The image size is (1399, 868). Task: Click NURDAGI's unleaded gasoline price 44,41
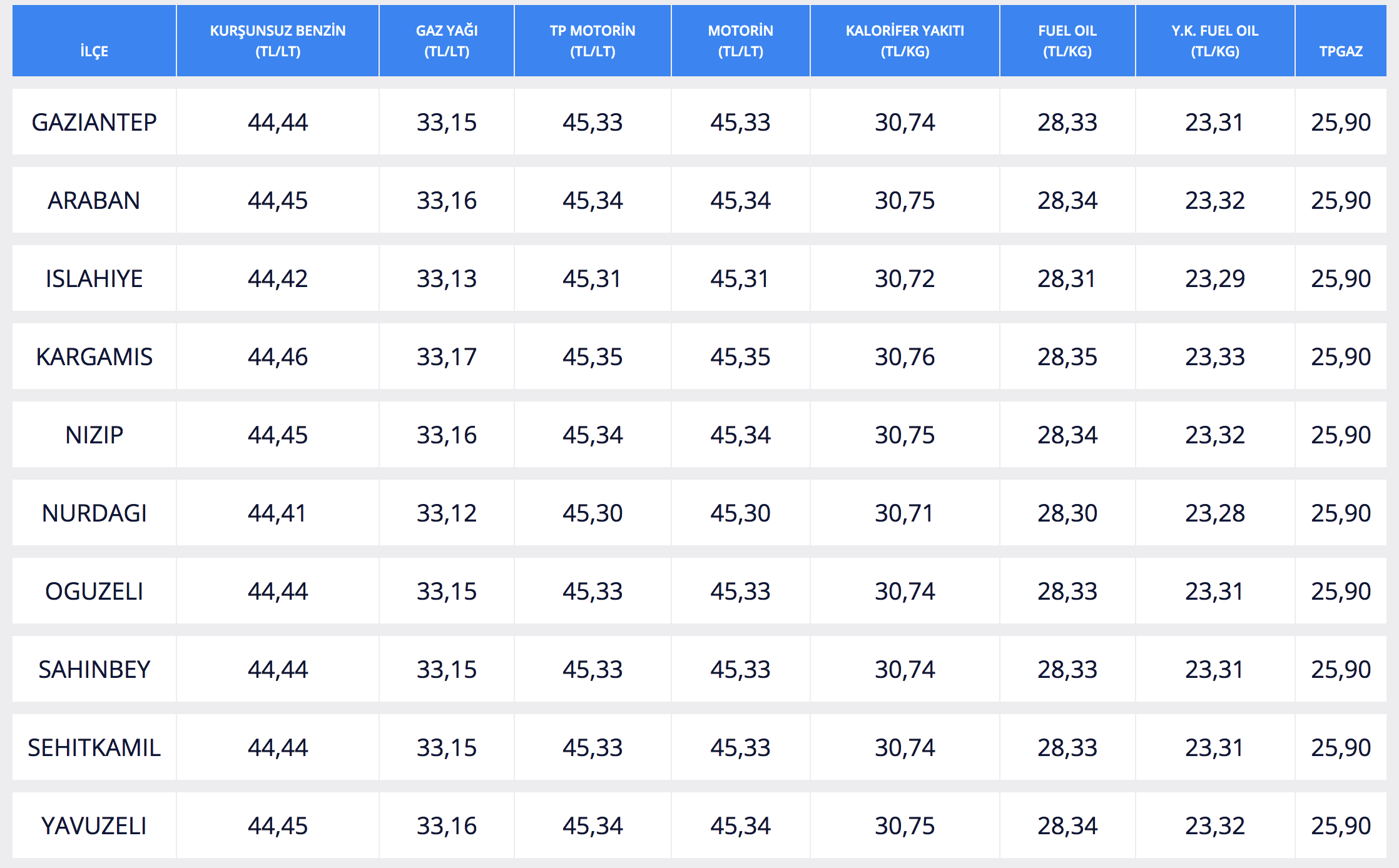[x=277, y=513]
